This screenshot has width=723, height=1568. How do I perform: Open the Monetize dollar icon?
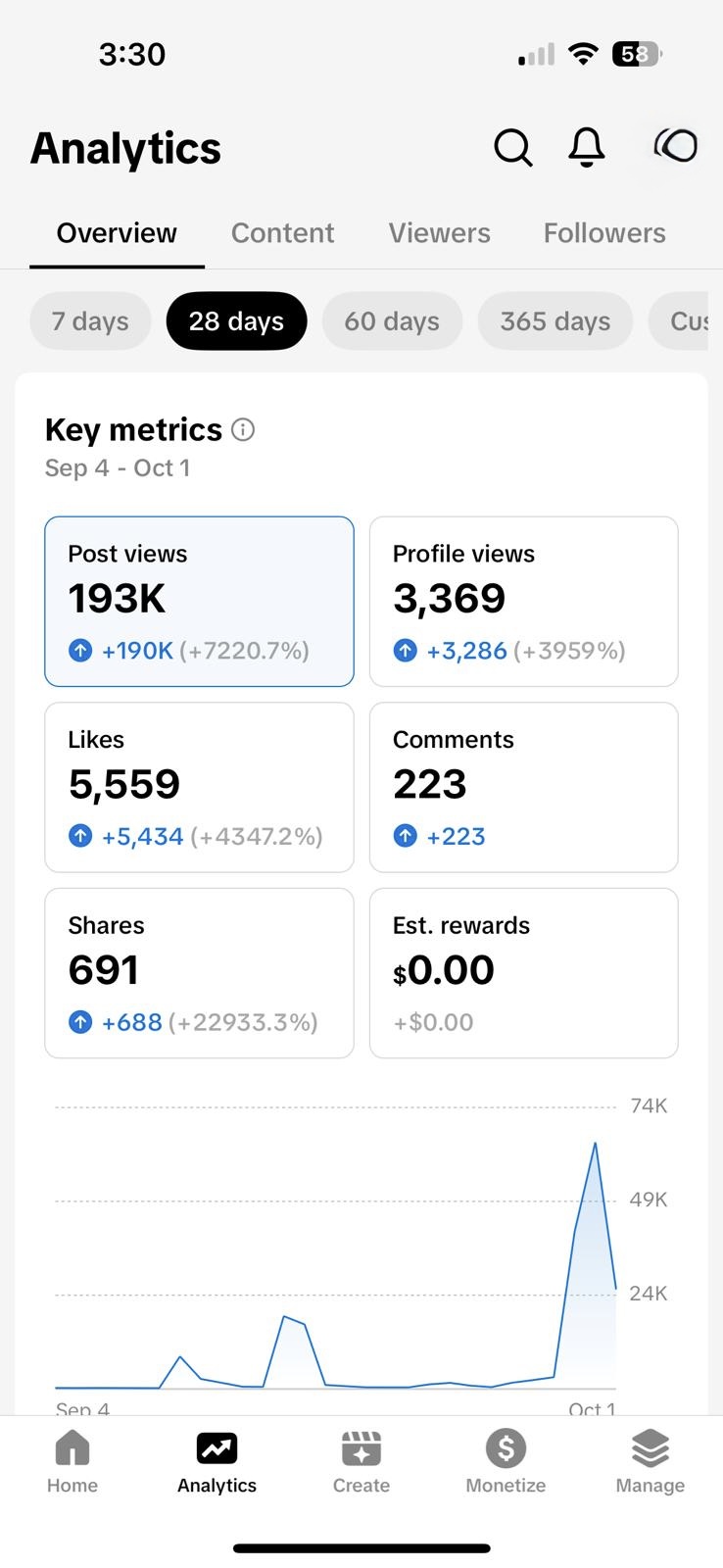[x=506, y=1460]
